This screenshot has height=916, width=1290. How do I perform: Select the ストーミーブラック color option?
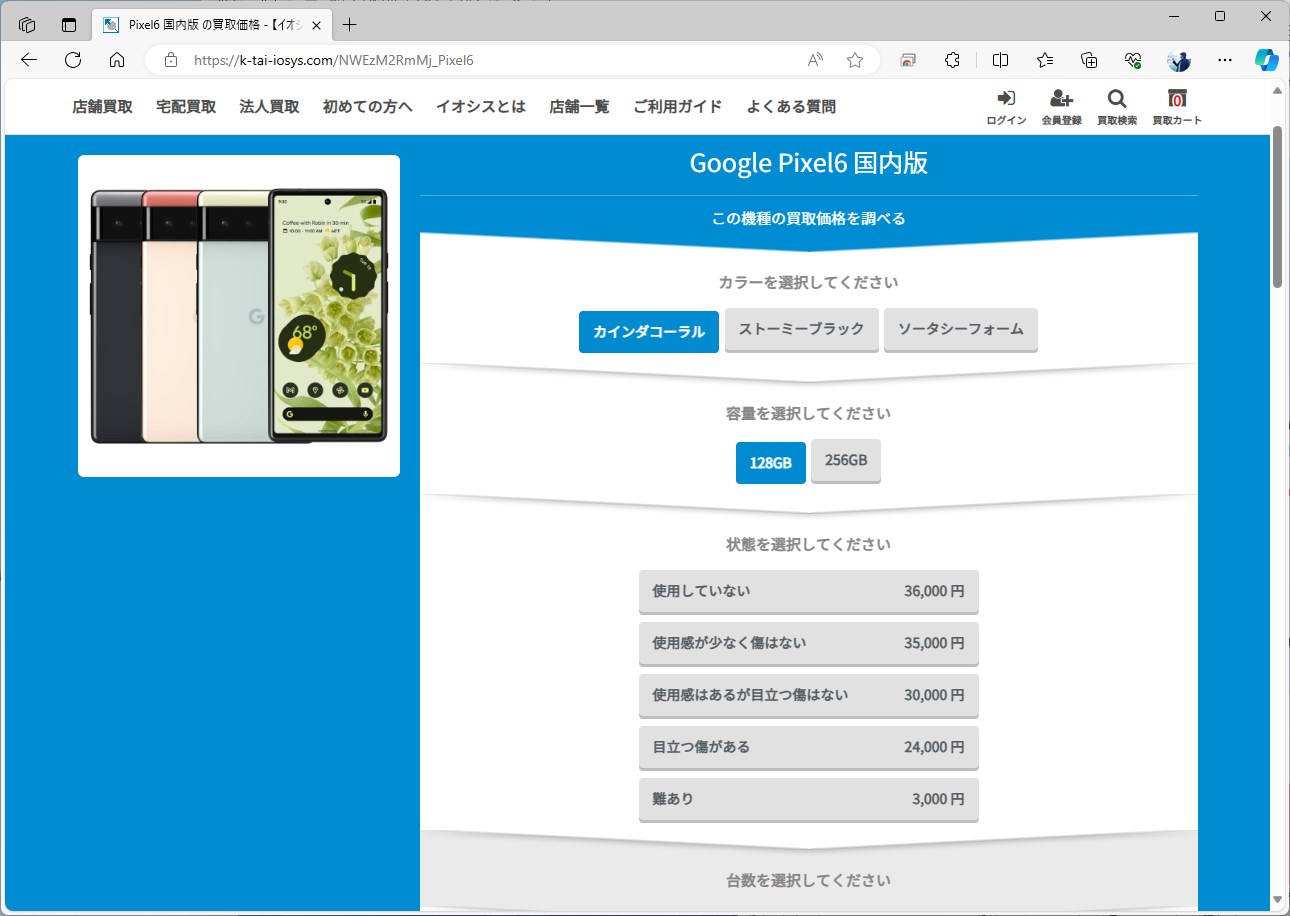(x=801, y=330)
